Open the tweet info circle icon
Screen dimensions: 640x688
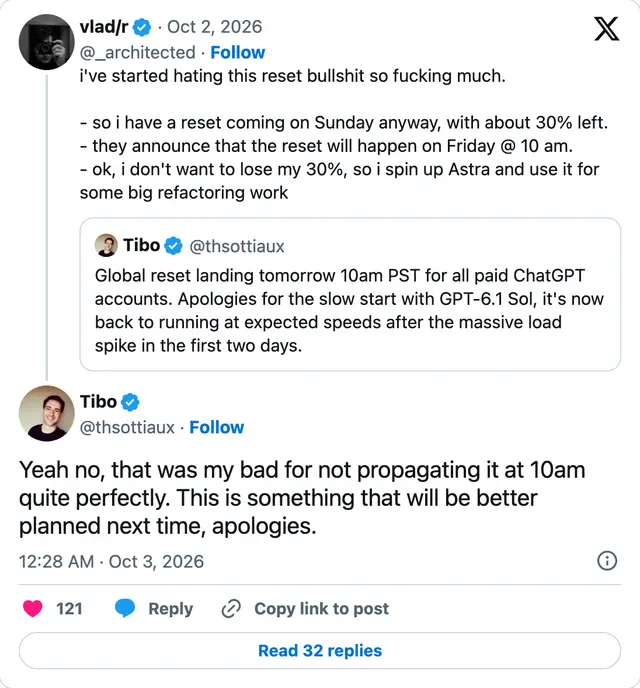[607, 561]
